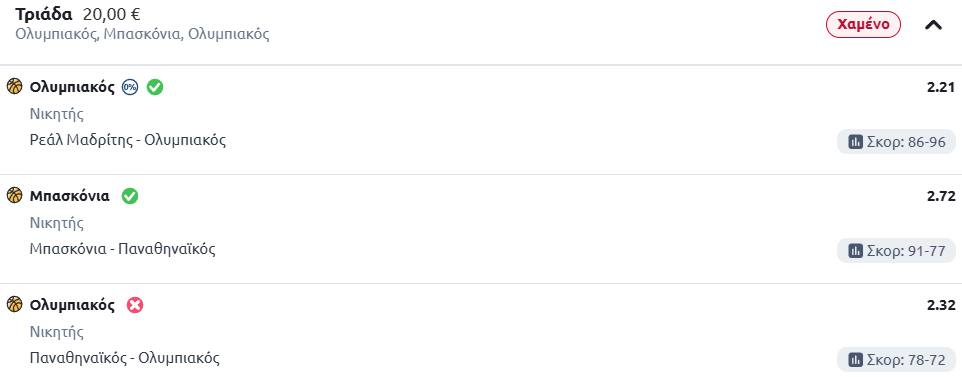Click the red Χαμένο status badge

pos(863,25)
